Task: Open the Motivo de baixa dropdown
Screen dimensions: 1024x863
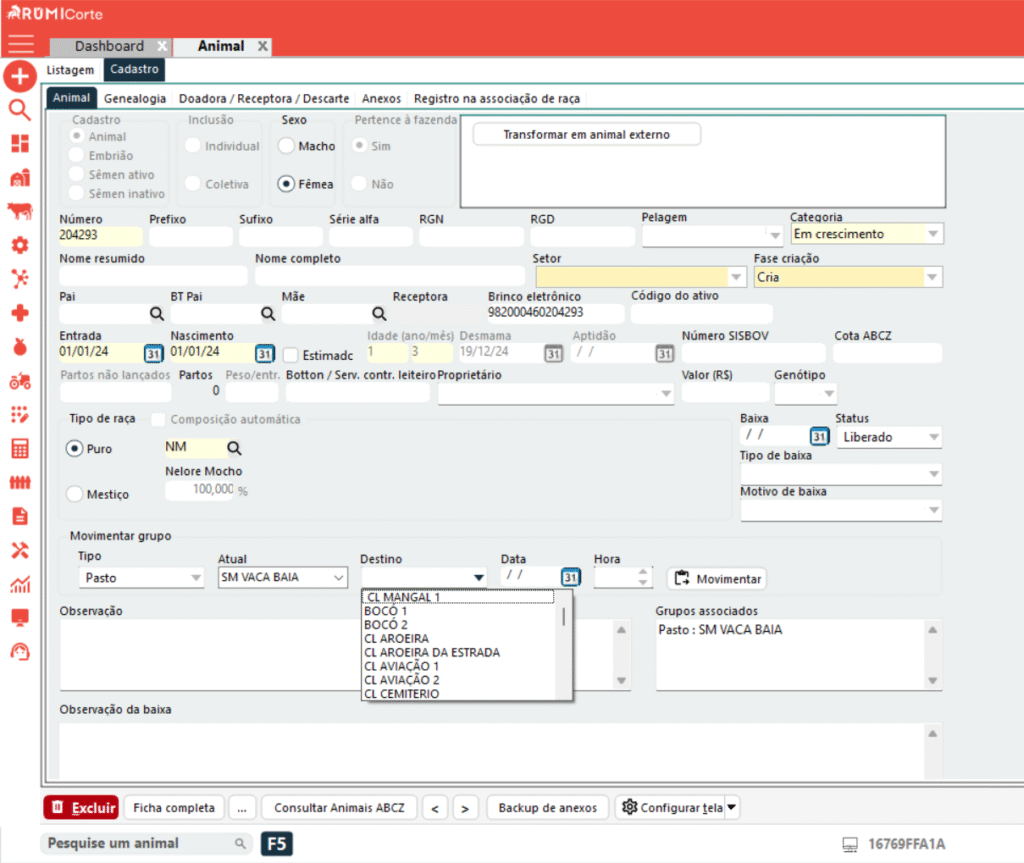Action: tap(934, 510)
